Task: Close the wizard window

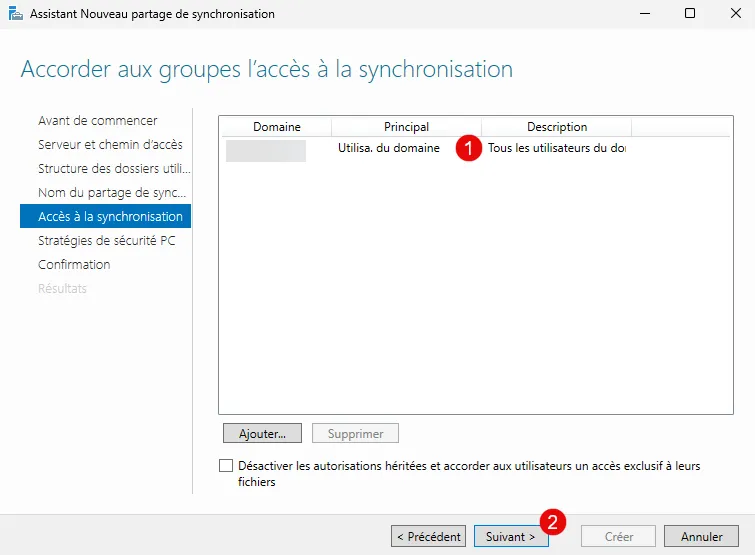Action: [732, 14]
